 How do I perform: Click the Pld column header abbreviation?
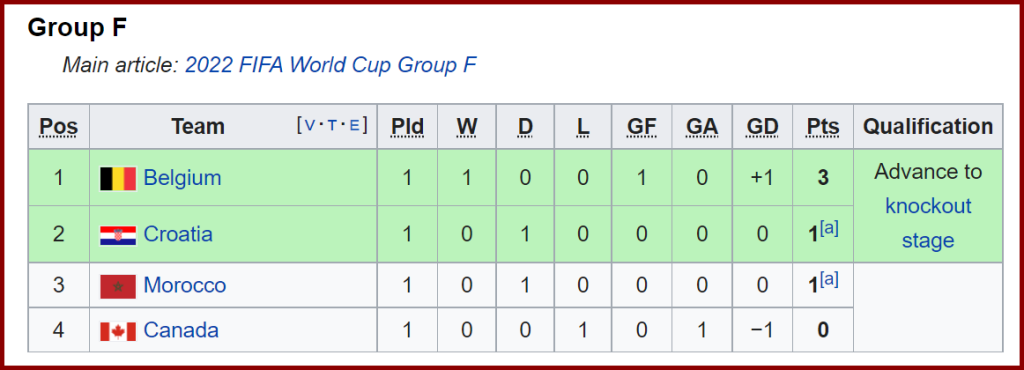[x=408, y=127]
